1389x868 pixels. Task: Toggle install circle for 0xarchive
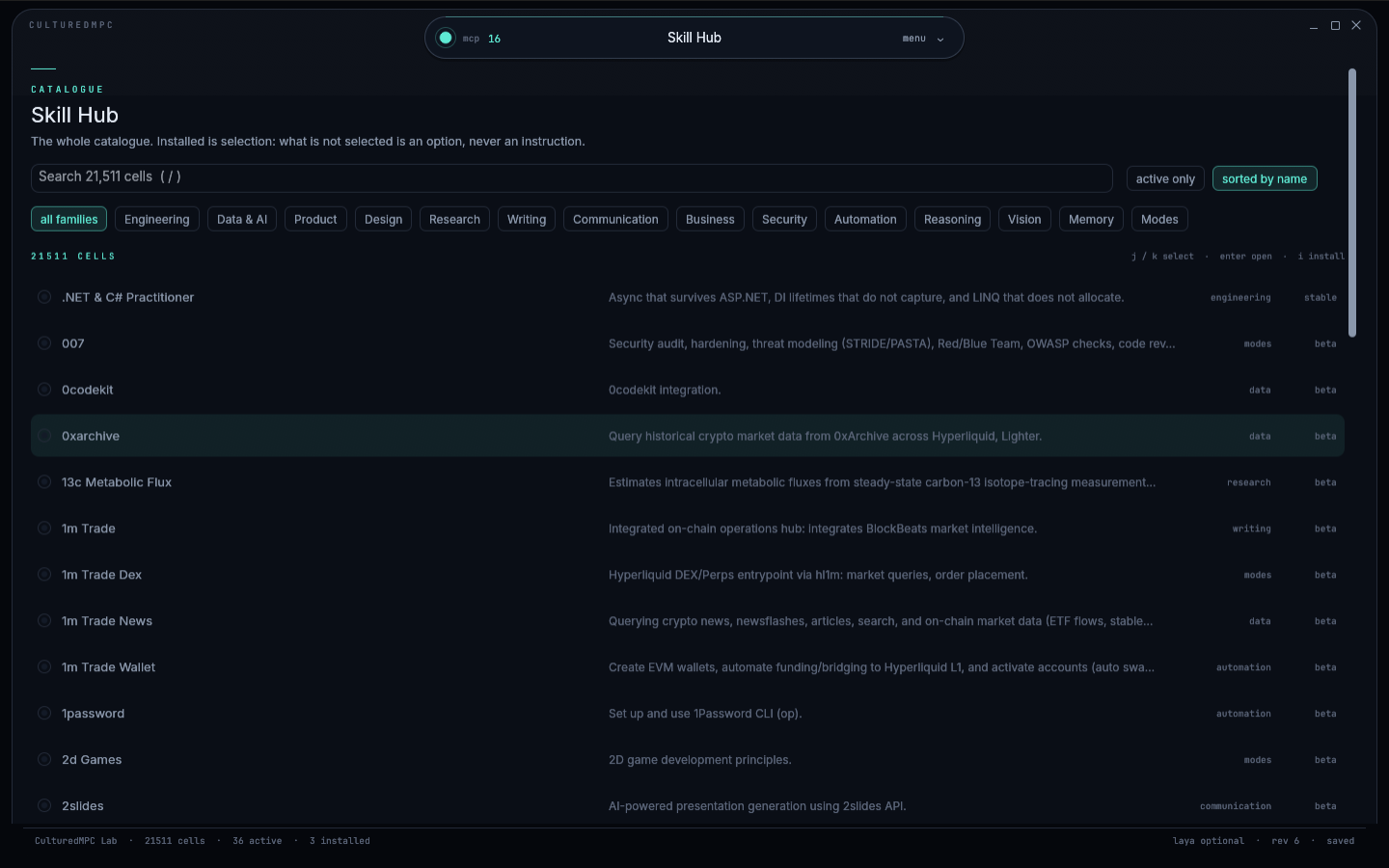(44, 436)
